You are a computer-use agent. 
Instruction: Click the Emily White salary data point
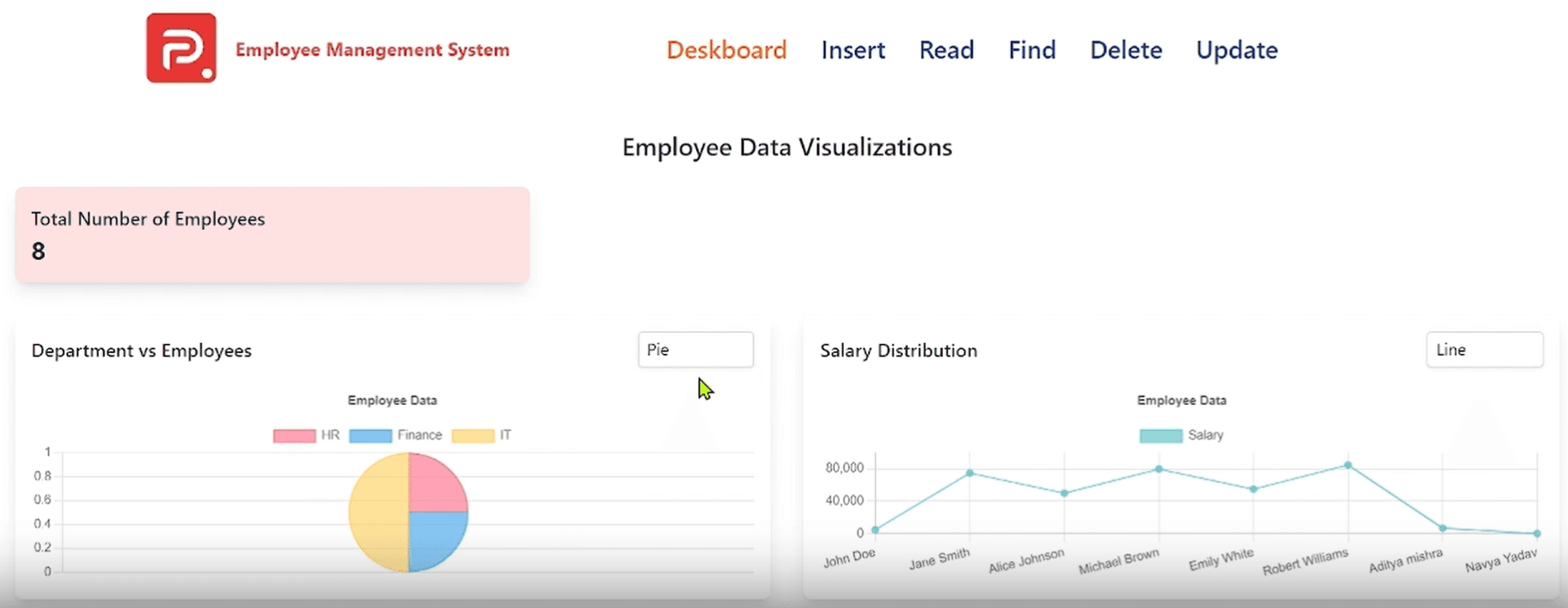click(x=1253, y=489)
